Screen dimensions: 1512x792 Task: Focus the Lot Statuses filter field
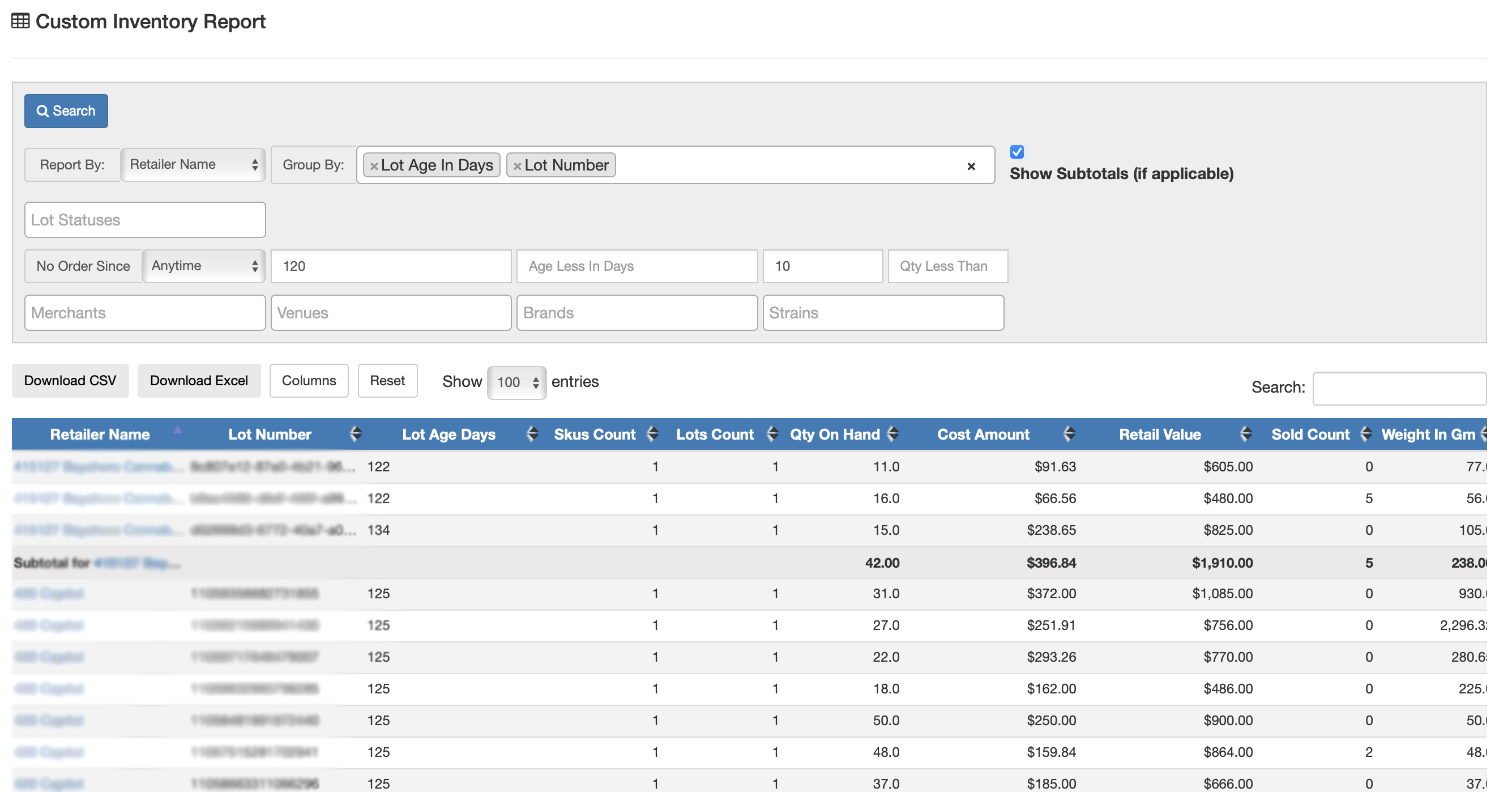tap(145, 220)
